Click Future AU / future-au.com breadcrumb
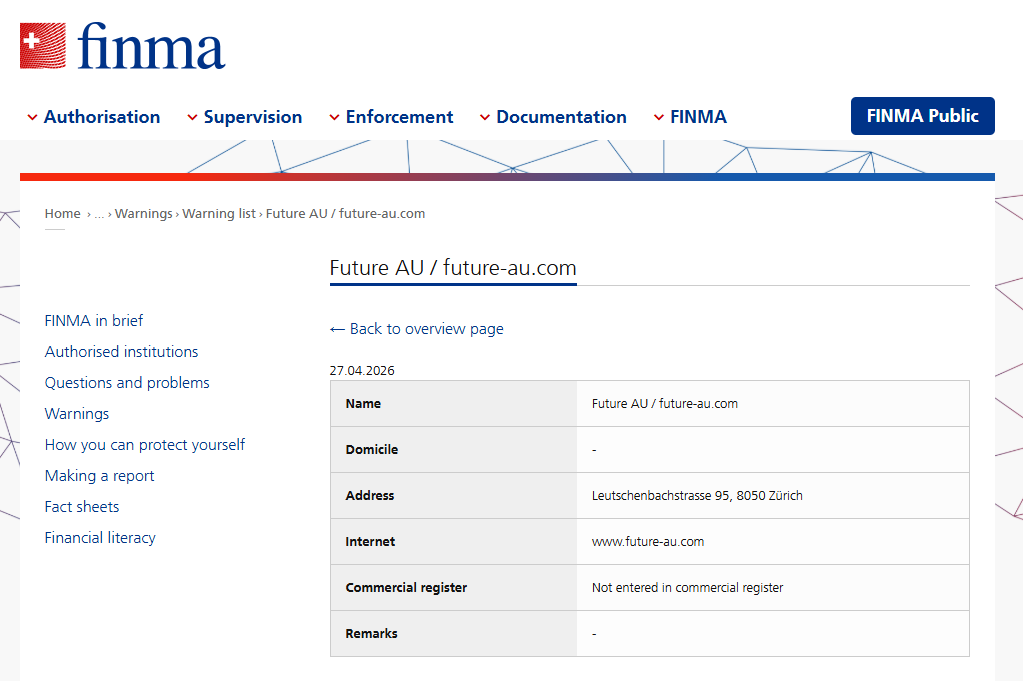Viewport: 1023px width, 681px height. pos(345,213)
